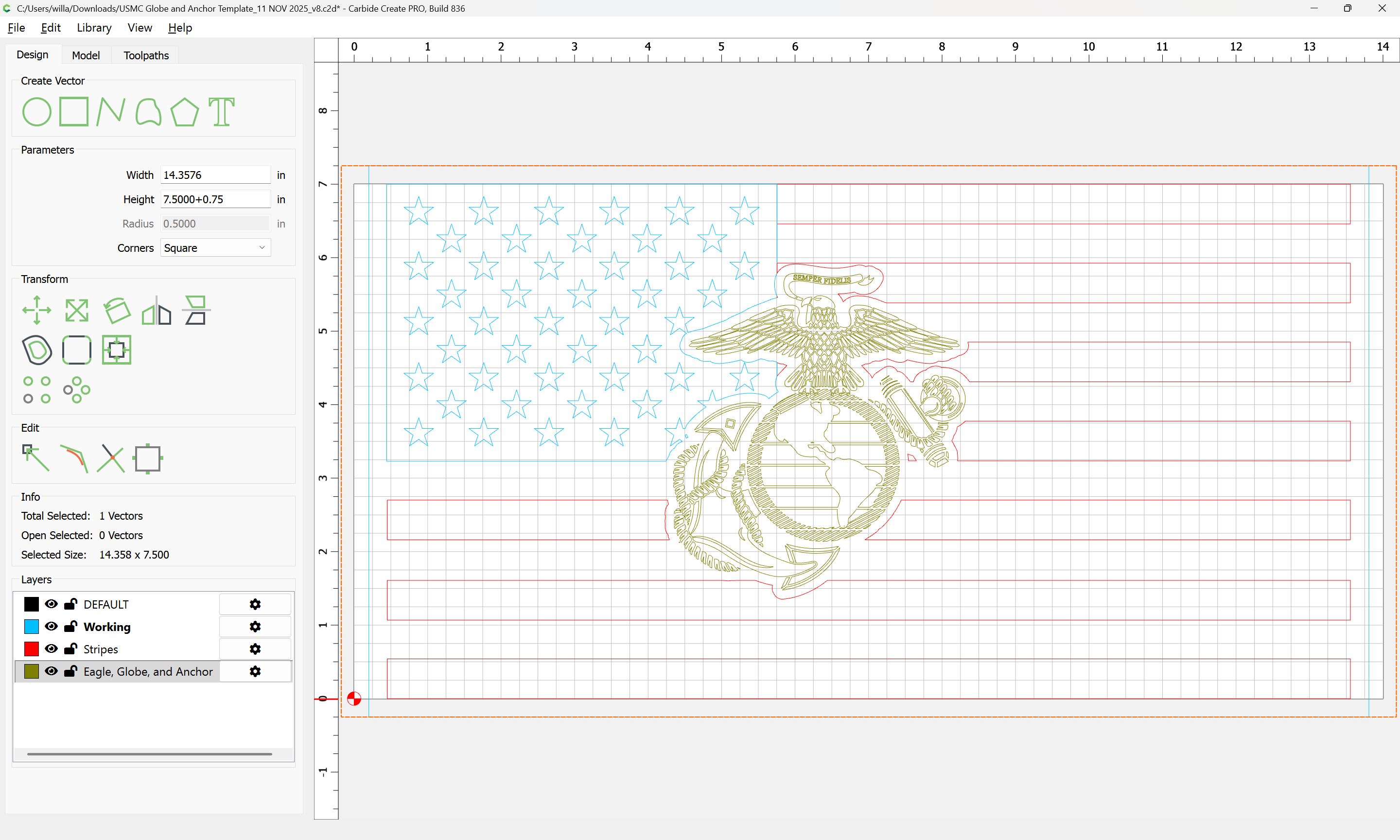Open the Library menu

coord(94,28)
